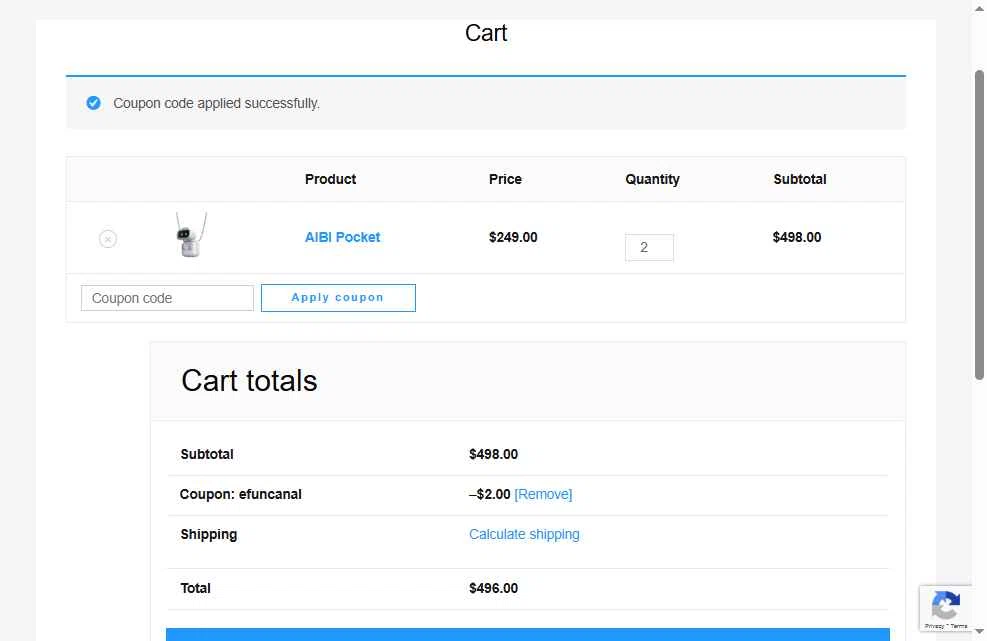Click the blue button below the Total row
This screenshot has height=641, width=987.
[x=527, y=634]
